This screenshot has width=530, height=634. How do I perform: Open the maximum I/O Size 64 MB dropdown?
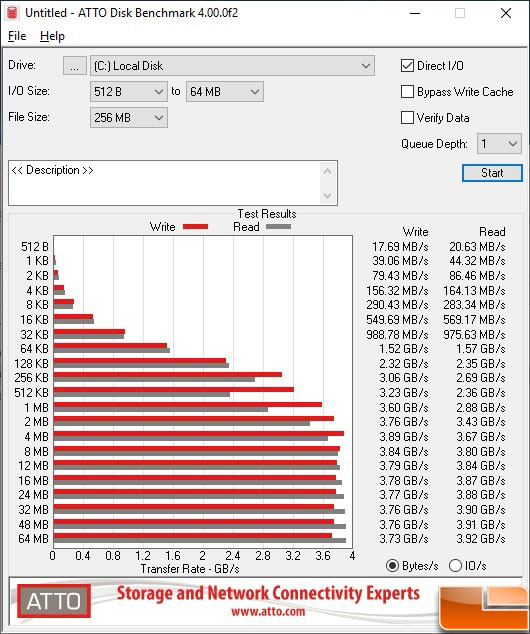(x=224, y=91)
